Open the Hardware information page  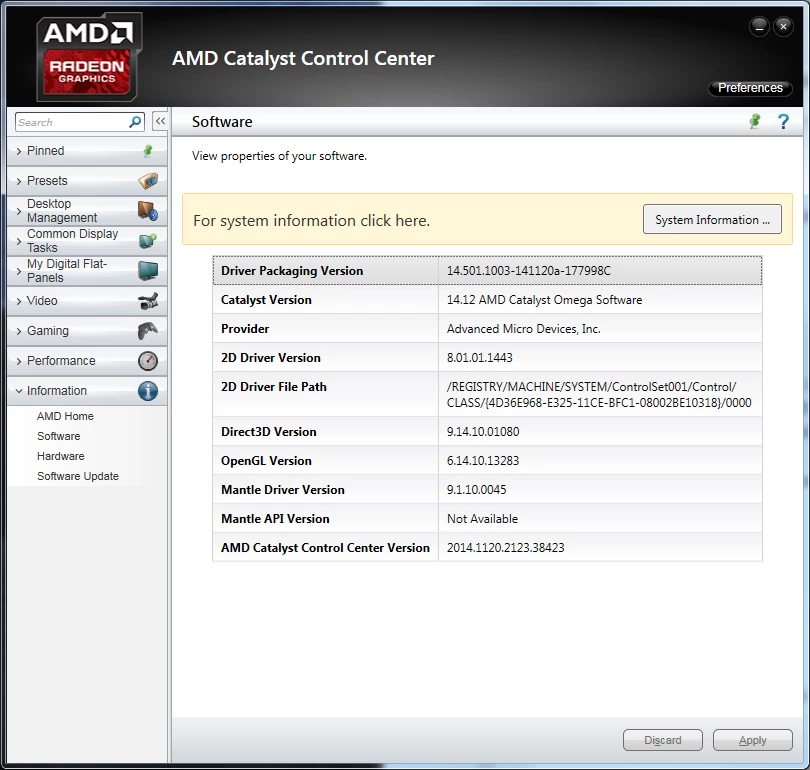click(x=60, y=457)
